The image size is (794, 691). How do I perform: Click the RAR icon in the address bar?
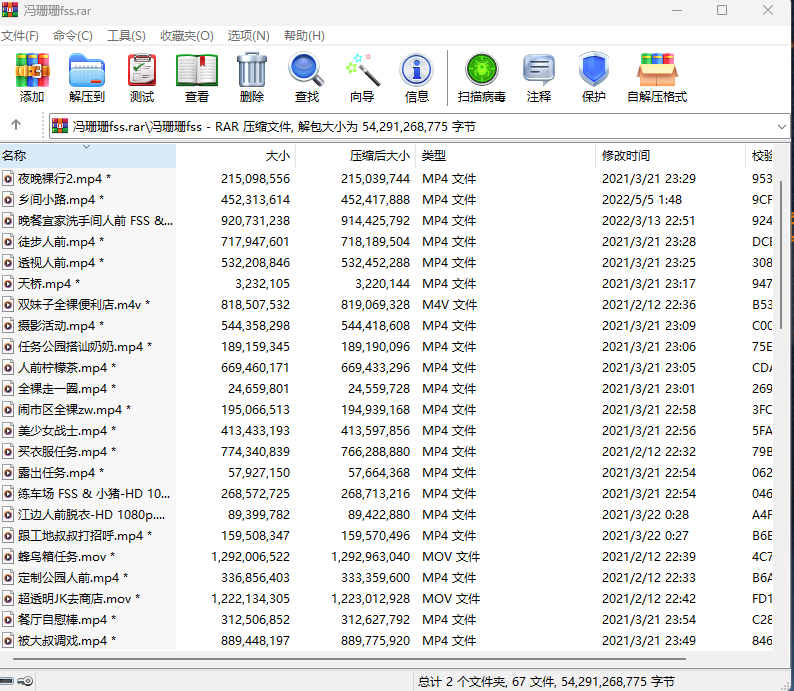click(x=60, y=126)
